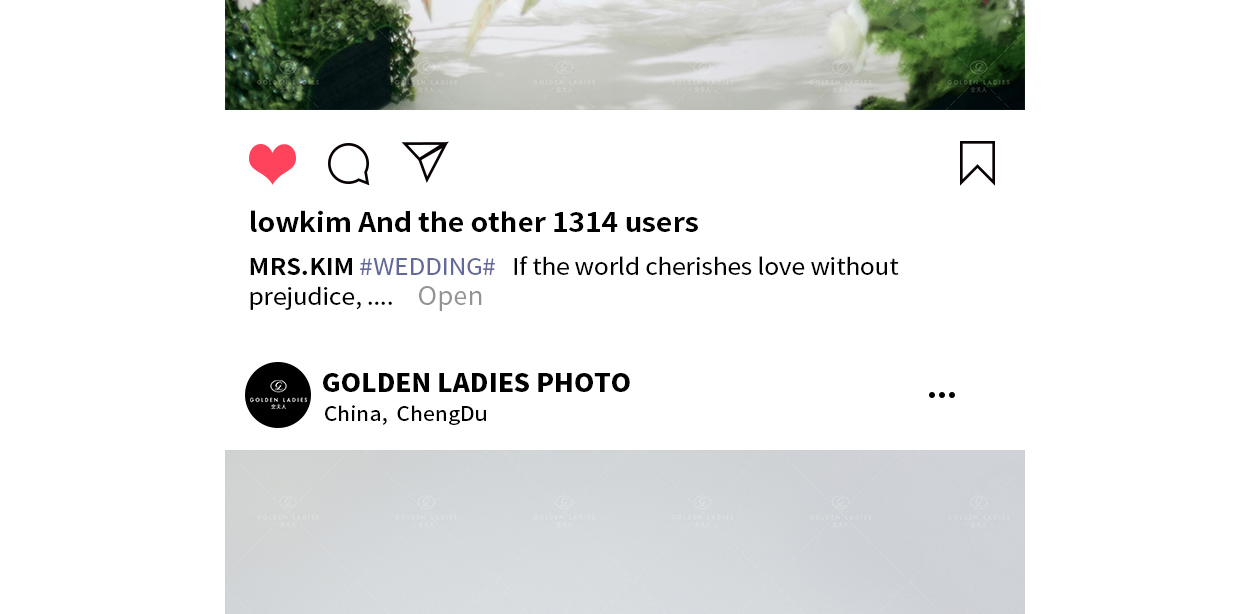Open GOLDEN LADIES PHOTO account name
Viewport: 1250px width, 614px height.
[x=476, y=382]
